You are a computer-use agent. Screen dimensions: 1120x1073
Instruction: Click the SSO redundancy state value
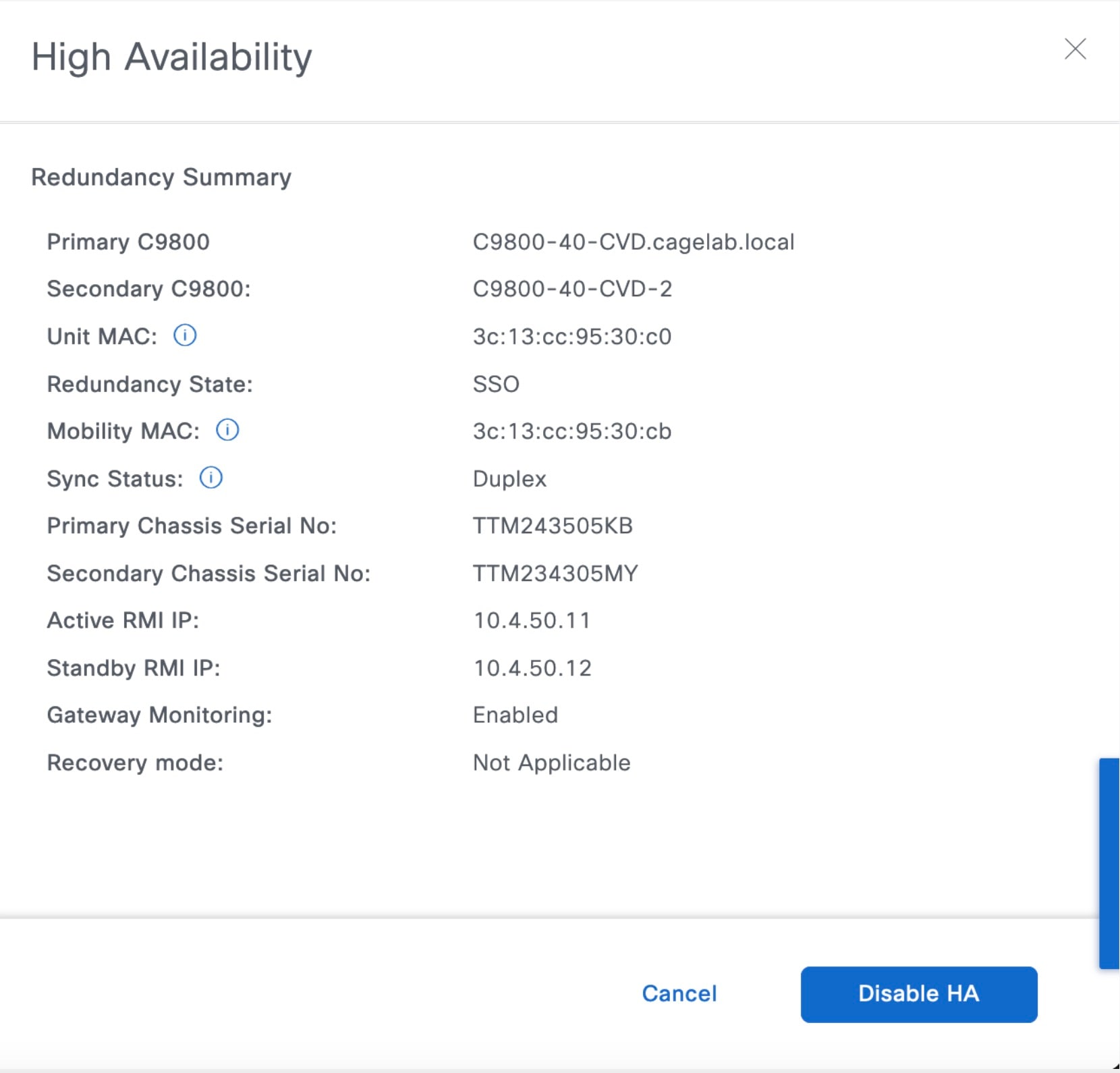tap(496, 384)
